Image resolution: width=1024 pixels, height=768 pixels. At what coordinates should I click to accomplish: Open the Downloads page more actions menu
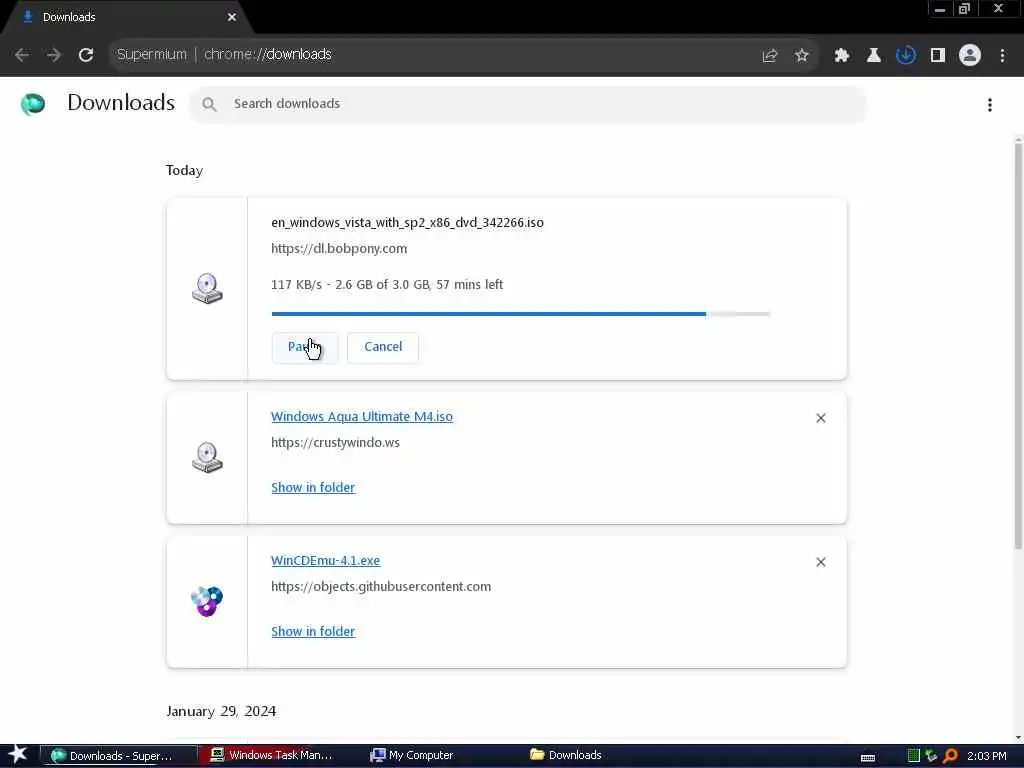(990, 104)
